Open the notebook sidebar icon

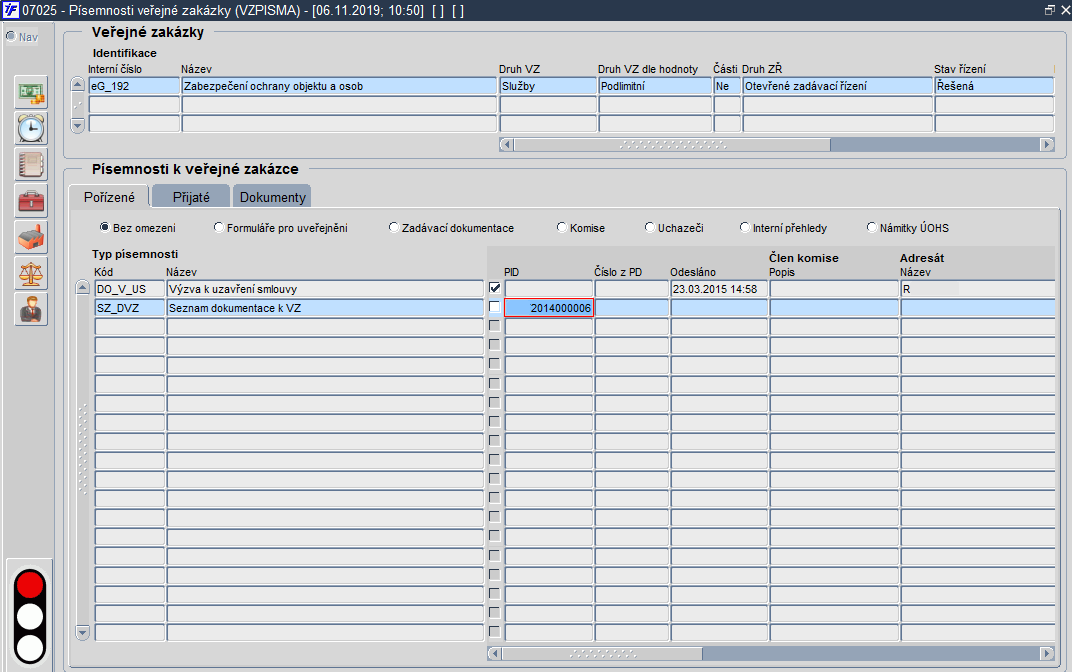coord(31,165)
